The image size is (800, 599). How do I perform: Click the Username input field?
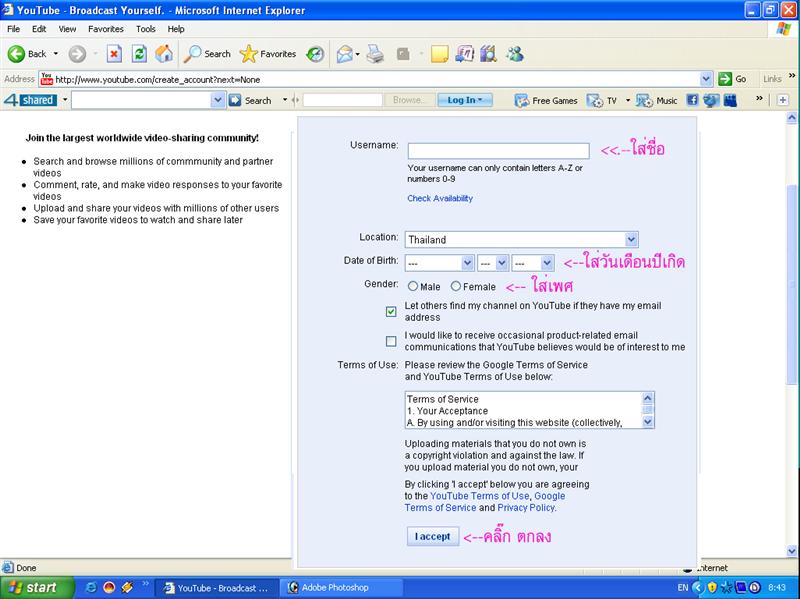click(x=497, y=151)
